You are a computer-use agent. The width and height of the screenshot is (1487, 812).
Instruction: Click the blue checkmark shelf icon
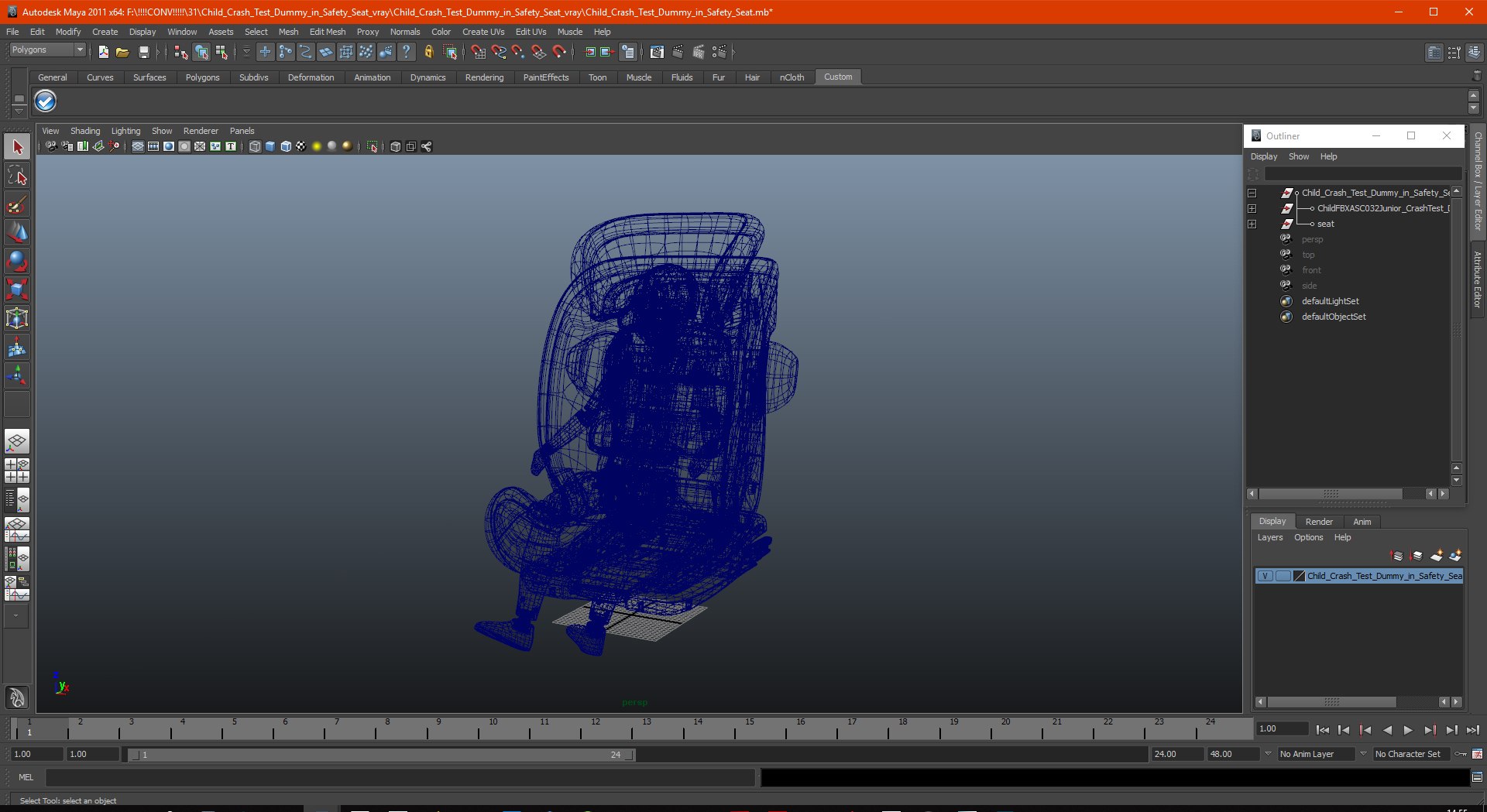(46, 101)
